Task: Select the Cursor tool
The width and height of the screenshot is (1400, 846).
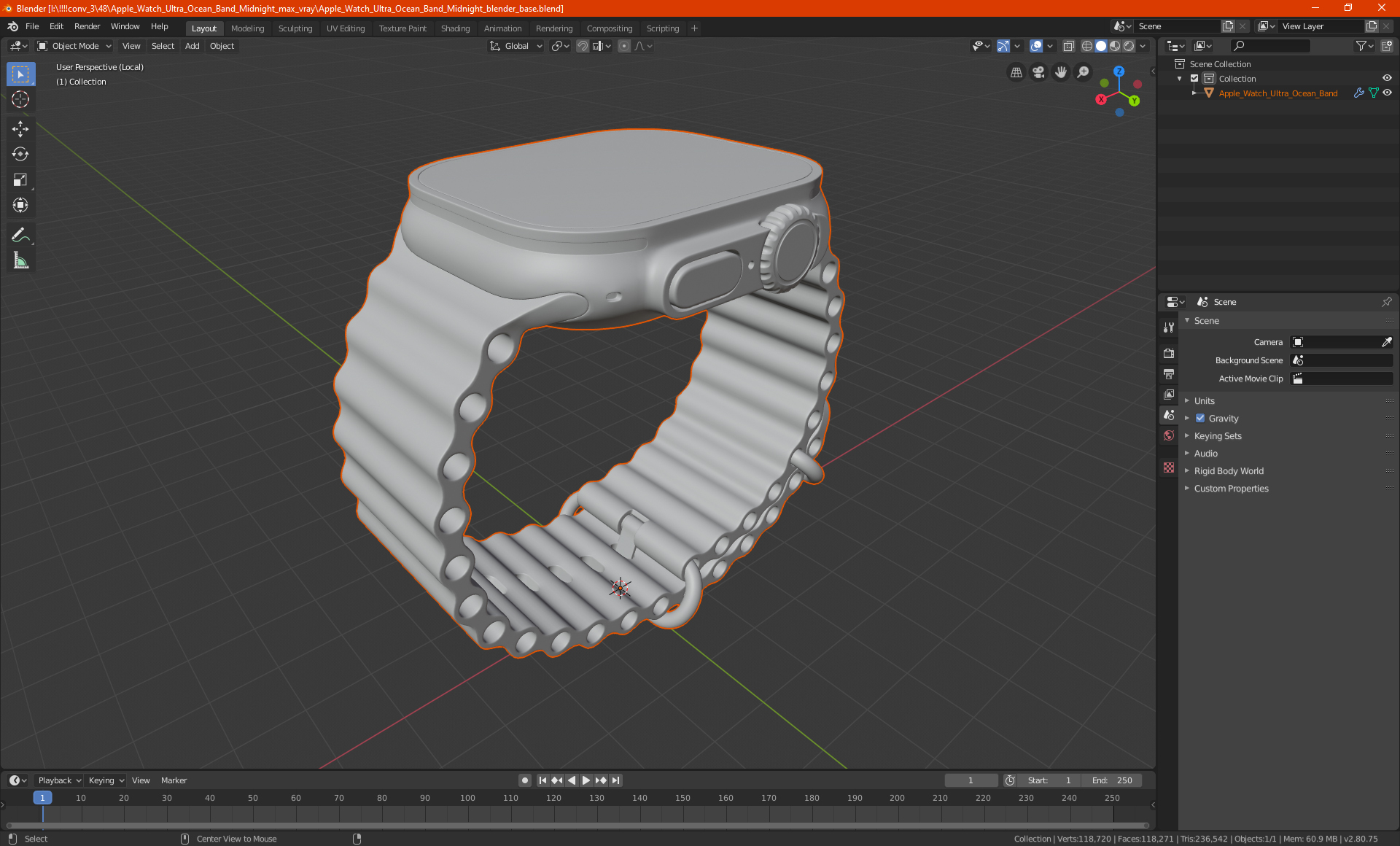Action: (x=20, y=99)
